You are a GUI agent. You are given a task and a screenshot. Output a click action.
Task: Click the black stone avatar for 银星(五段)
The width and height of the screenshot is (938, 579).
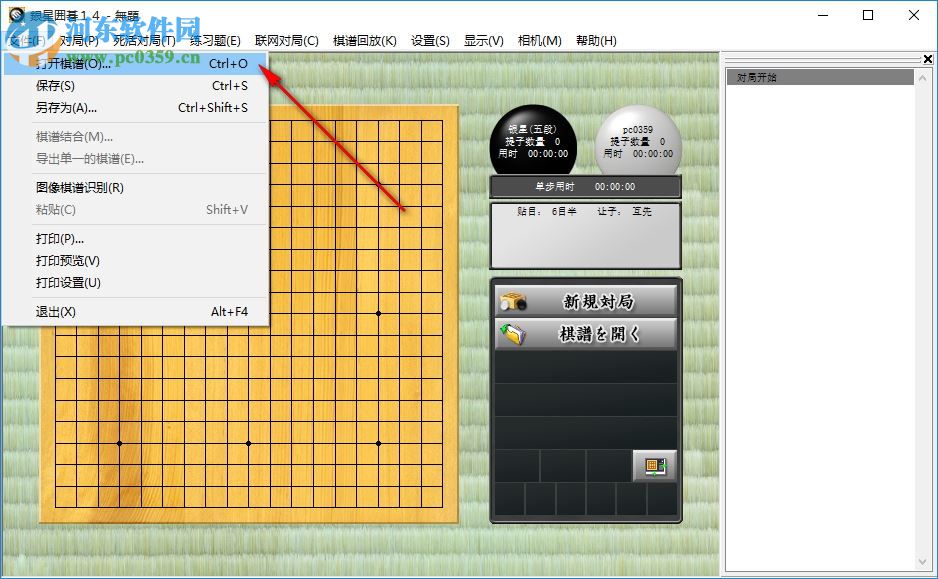coord(533,140)
